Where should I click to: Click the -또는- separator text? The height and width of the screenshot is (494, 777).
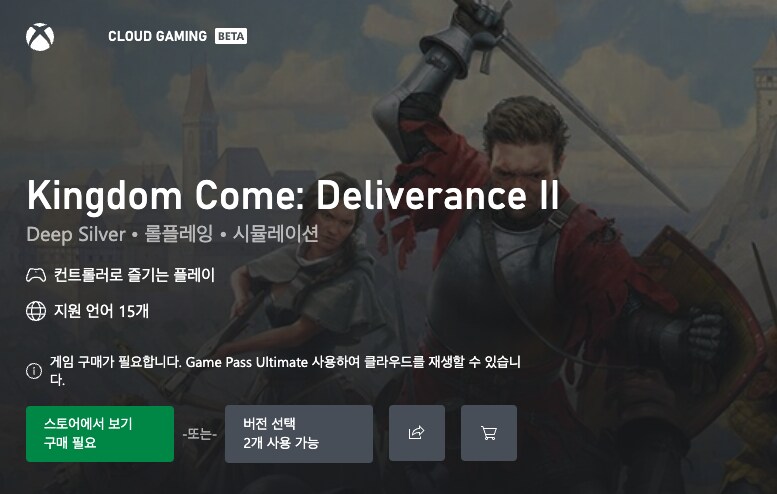pos(200,434)
